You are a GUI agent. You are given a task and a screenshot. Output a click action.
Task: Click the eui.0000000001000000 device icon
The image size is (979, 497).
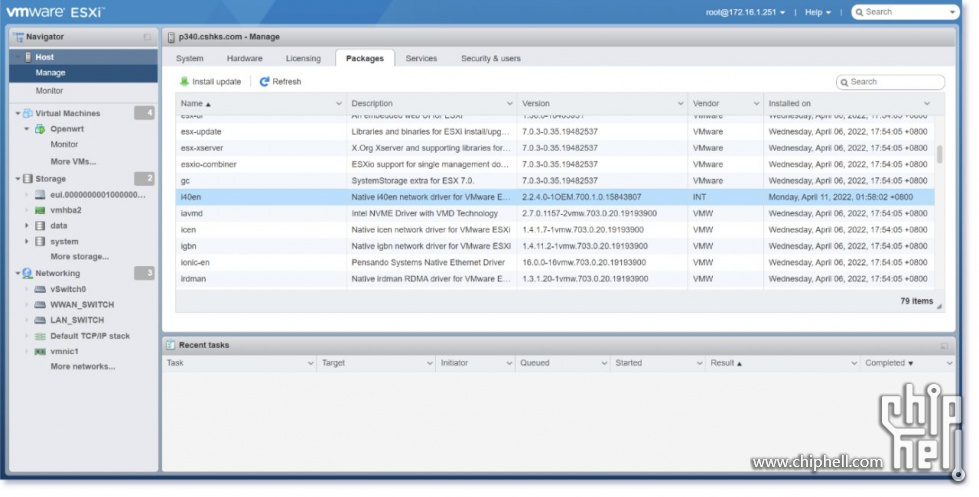tap(40, 195)
